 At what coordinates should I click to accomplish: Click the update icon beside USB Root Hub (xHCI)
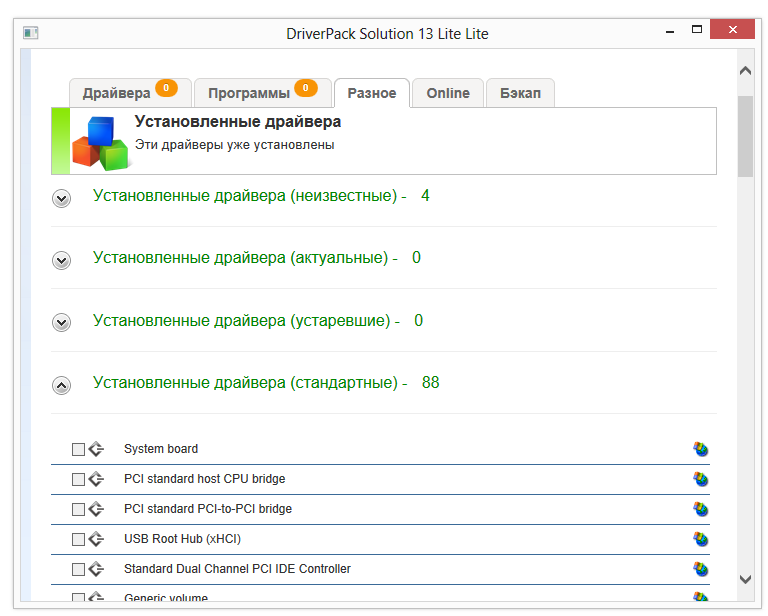tap(701, 539)
